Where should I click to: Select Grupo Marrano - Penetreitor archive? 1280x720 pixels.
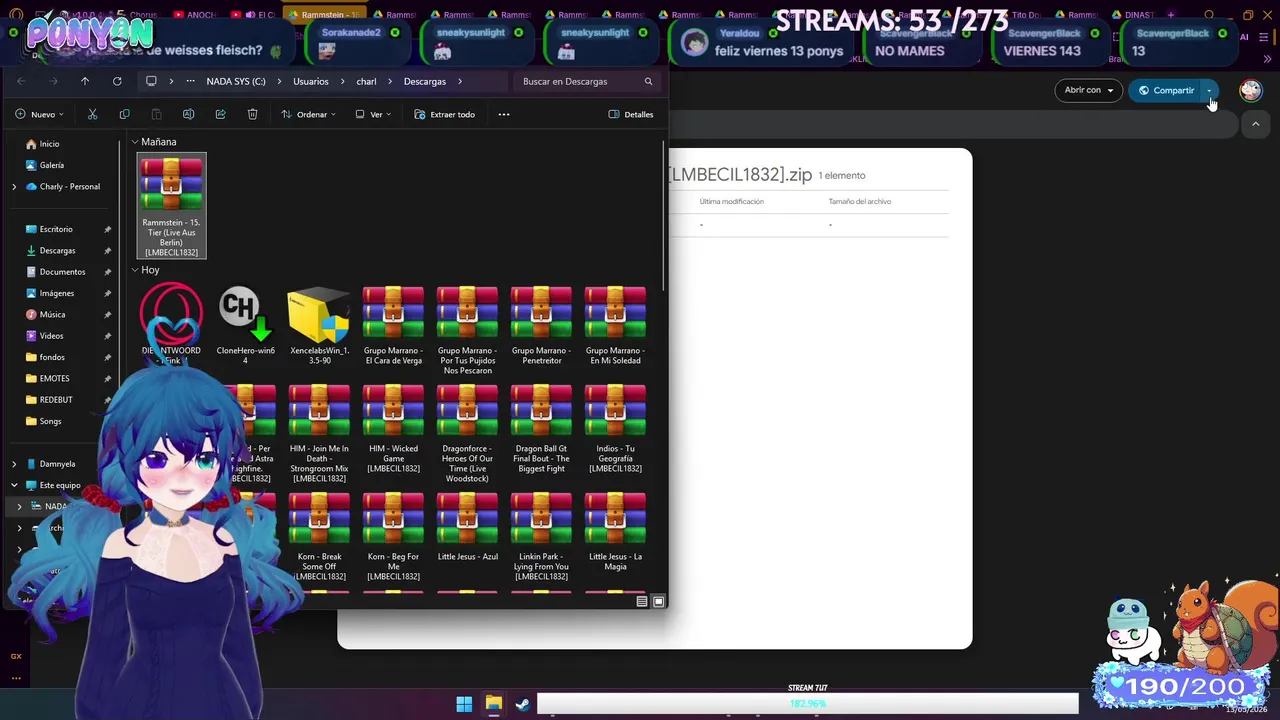[x=541, y=324]
